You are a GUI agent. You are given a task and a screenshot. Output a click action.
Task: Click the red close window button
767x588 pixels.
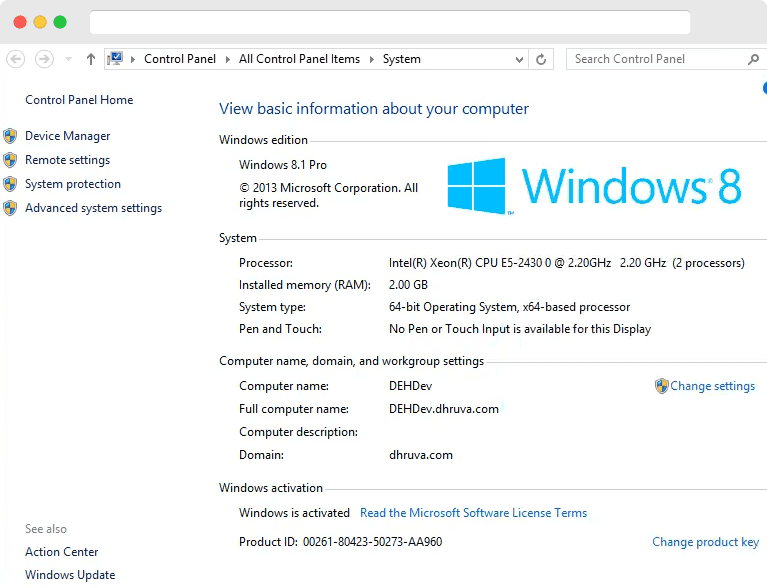point(20,22)
